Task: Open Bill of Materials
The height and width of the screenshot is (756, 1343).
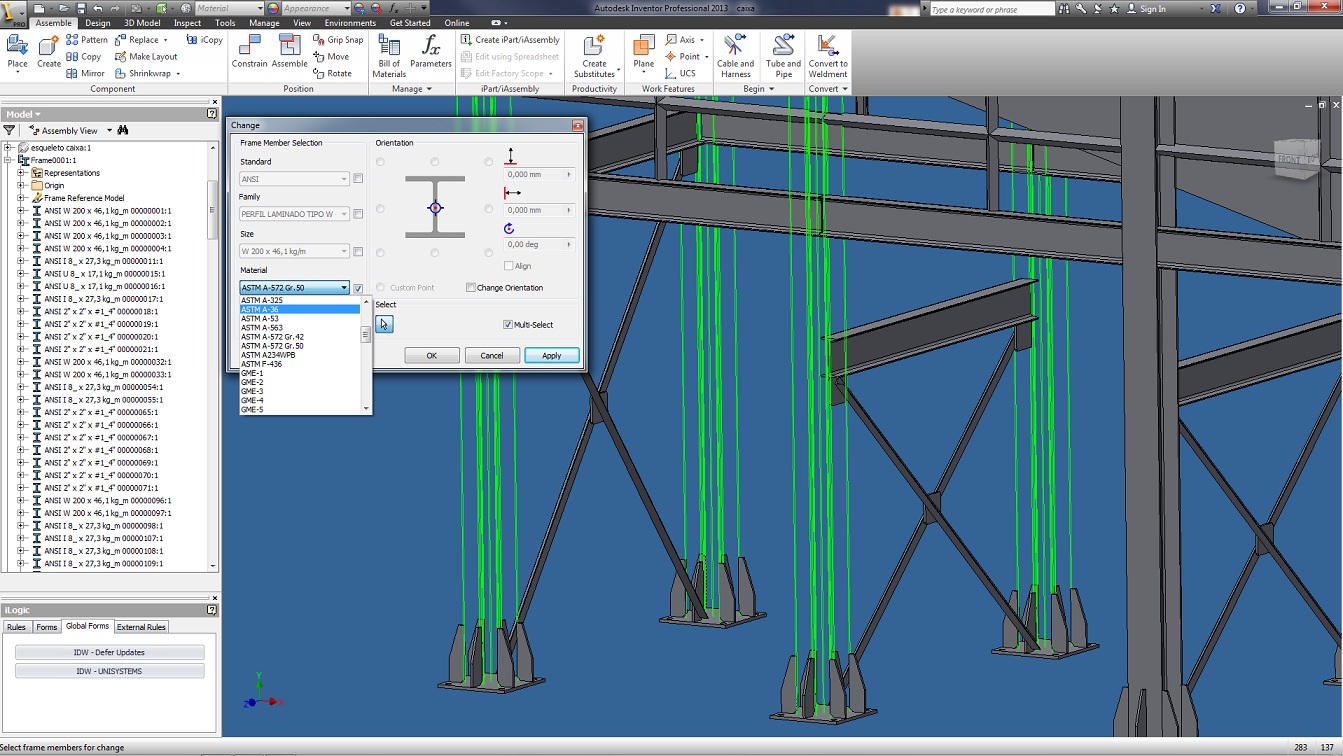Action: coord(389,56)
